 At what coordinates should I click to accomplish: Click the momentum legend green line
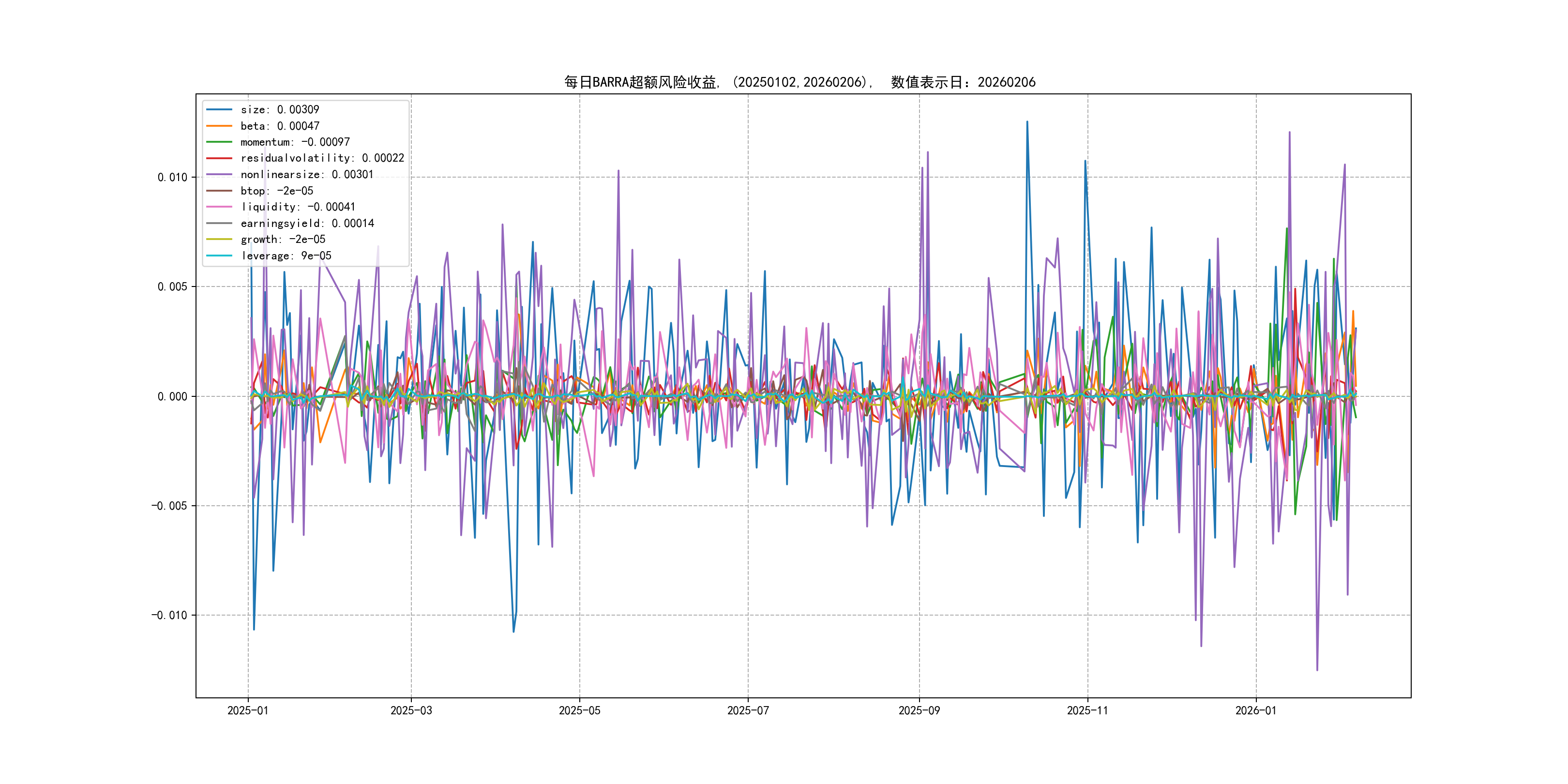(219, 142)
